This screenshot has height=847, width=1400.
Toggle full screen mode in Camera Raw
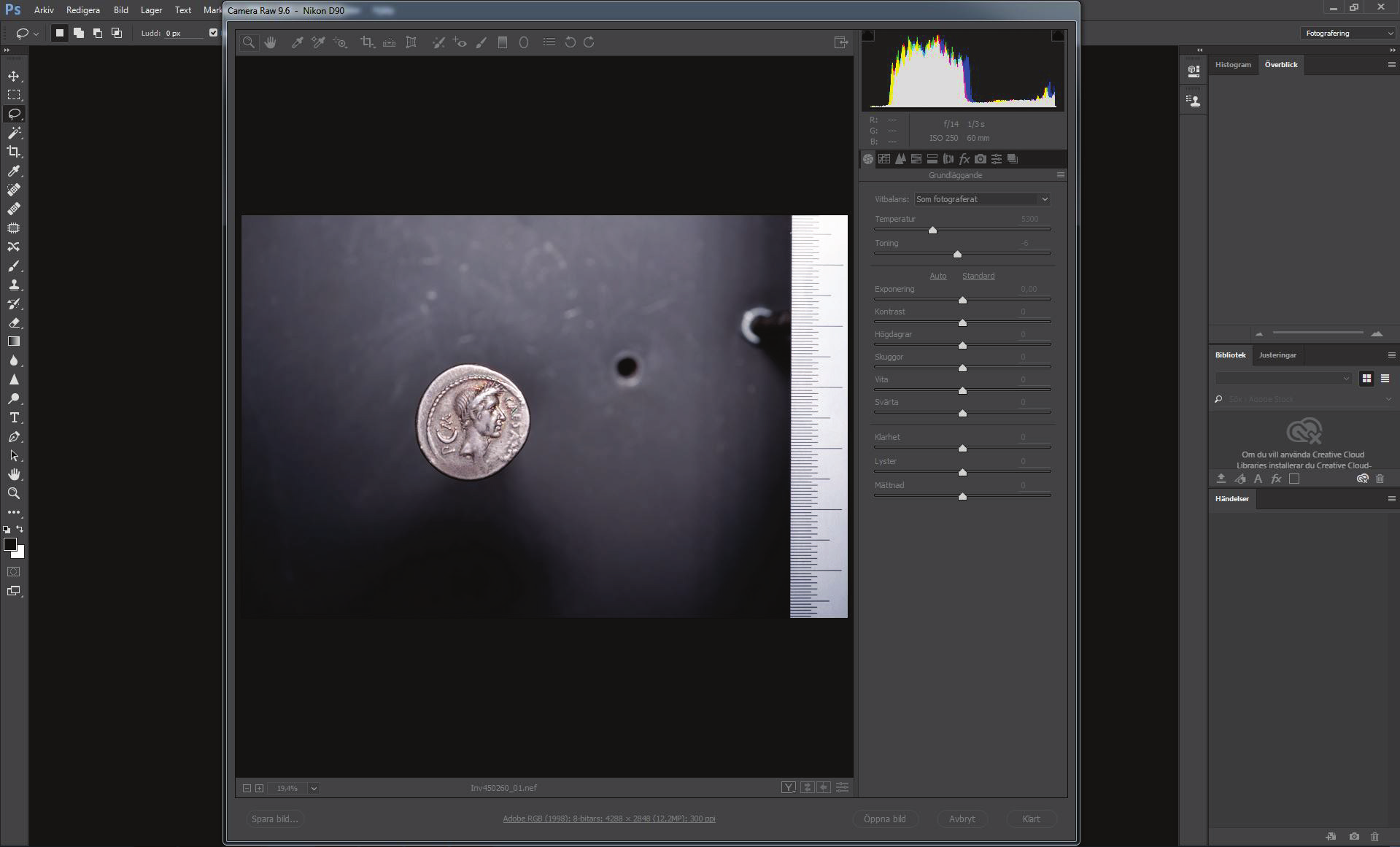841,42
